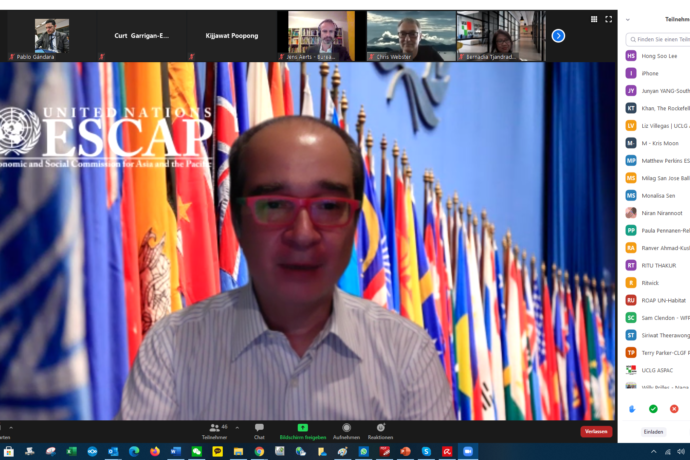The height and width of the screenshot is (460, 690).
Task: Open the Teilnehmer participants icon
Action: tap(214, 427)
